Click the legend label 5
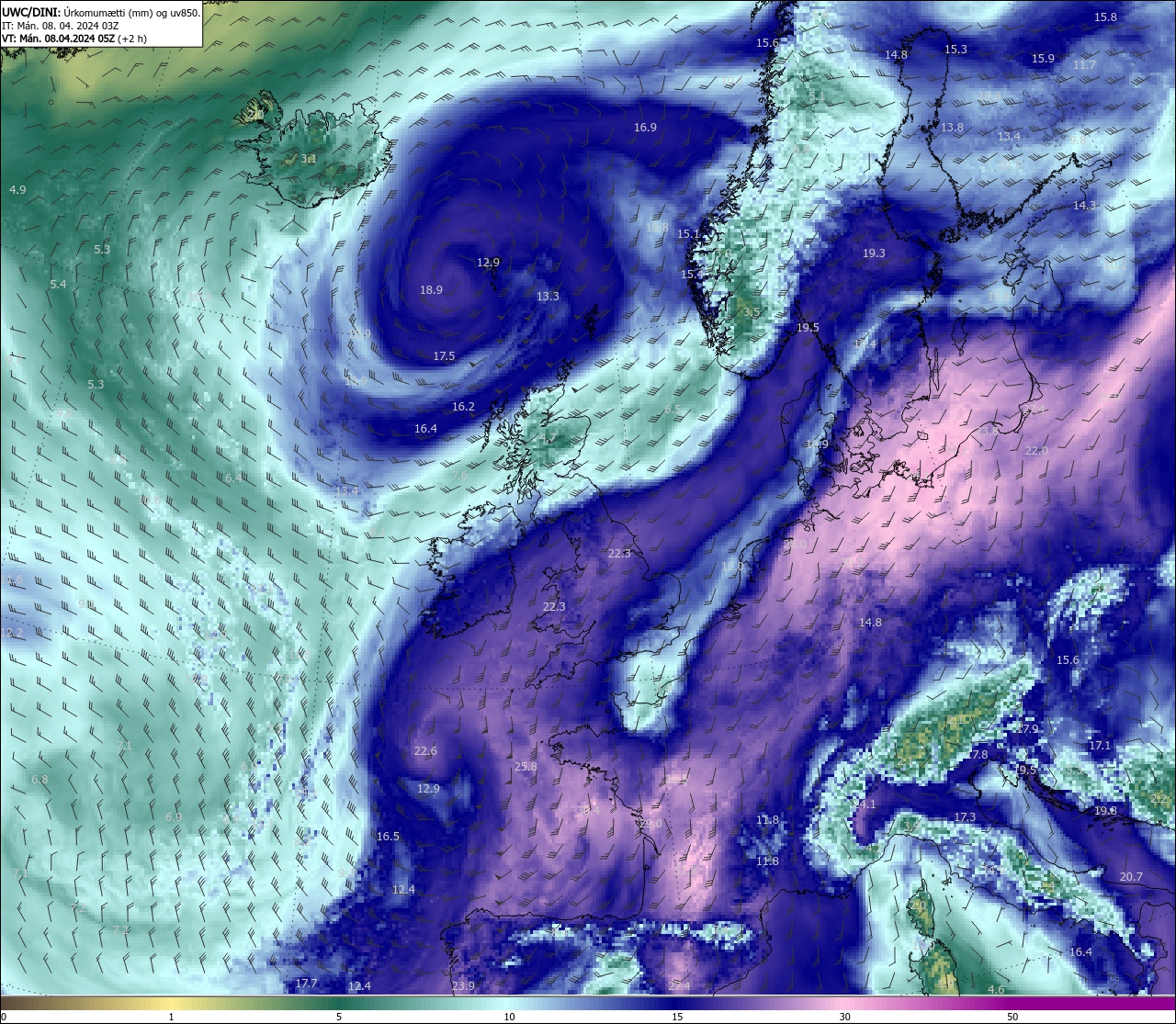The width and height of the screenshot is (1176, 1024). tap(339, 1017)
